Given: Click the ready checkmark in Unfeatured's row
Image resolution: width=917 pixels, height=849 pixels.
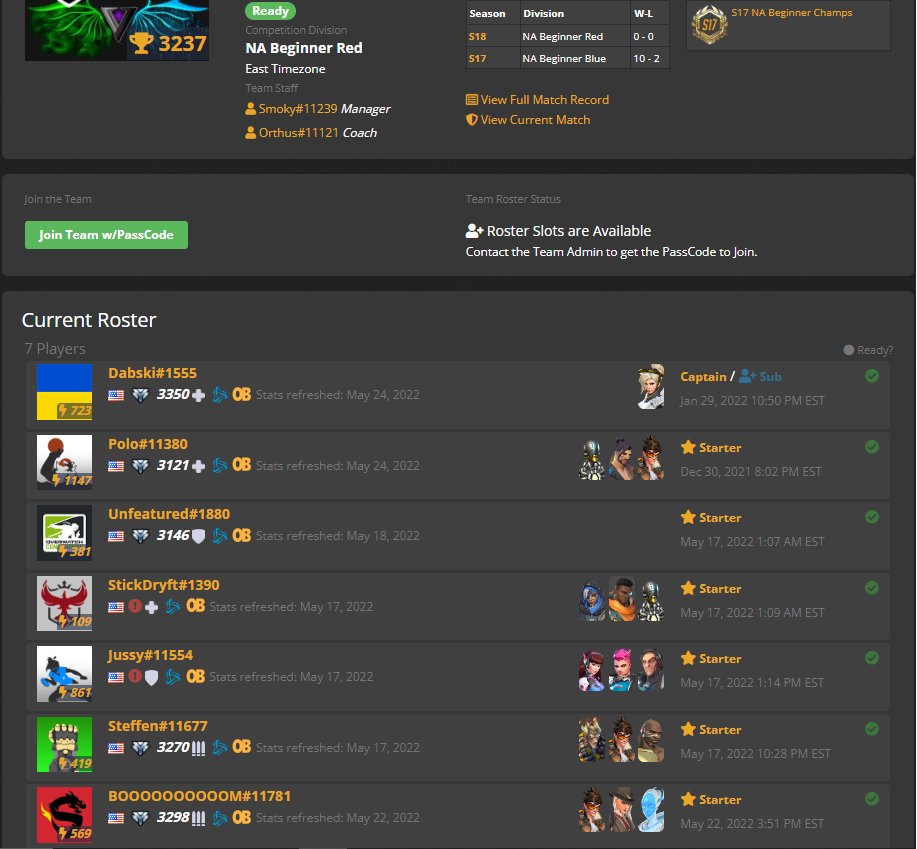Looking at the screenshot, I should point(871,517).
